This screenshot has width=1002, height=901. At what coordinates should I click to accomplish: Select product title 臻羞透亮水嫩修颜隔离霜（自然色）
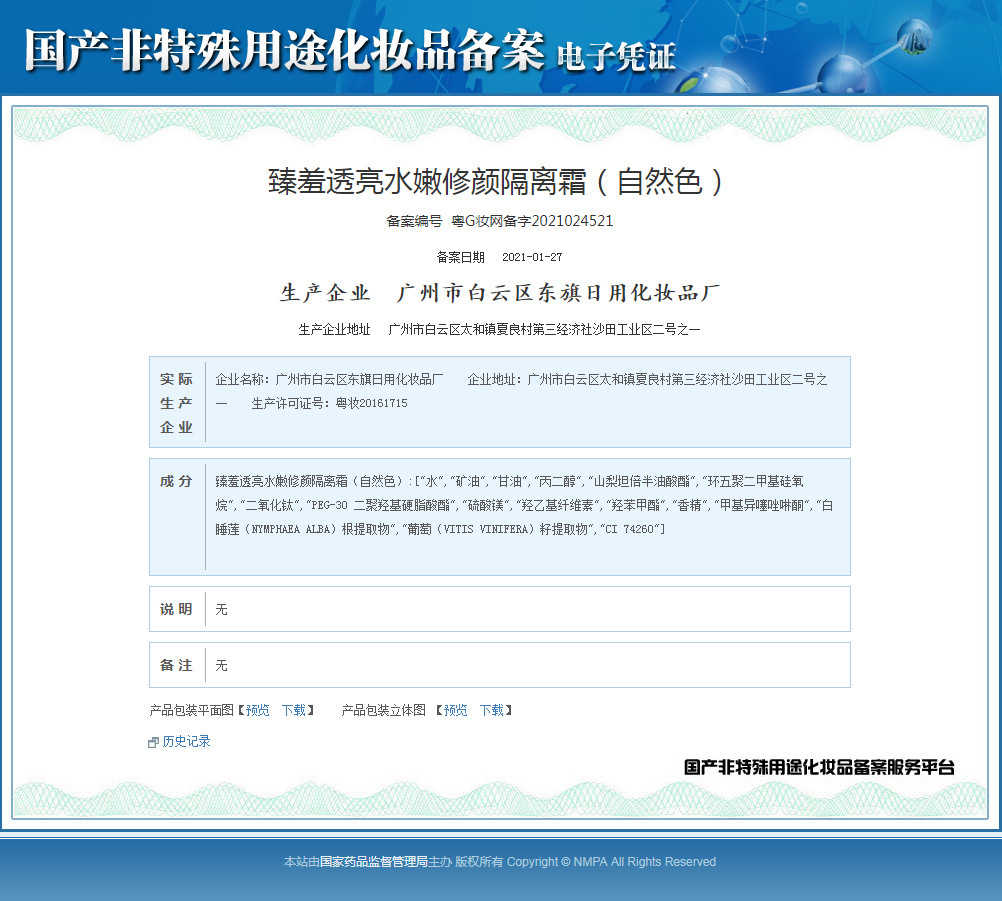point(496,181)
